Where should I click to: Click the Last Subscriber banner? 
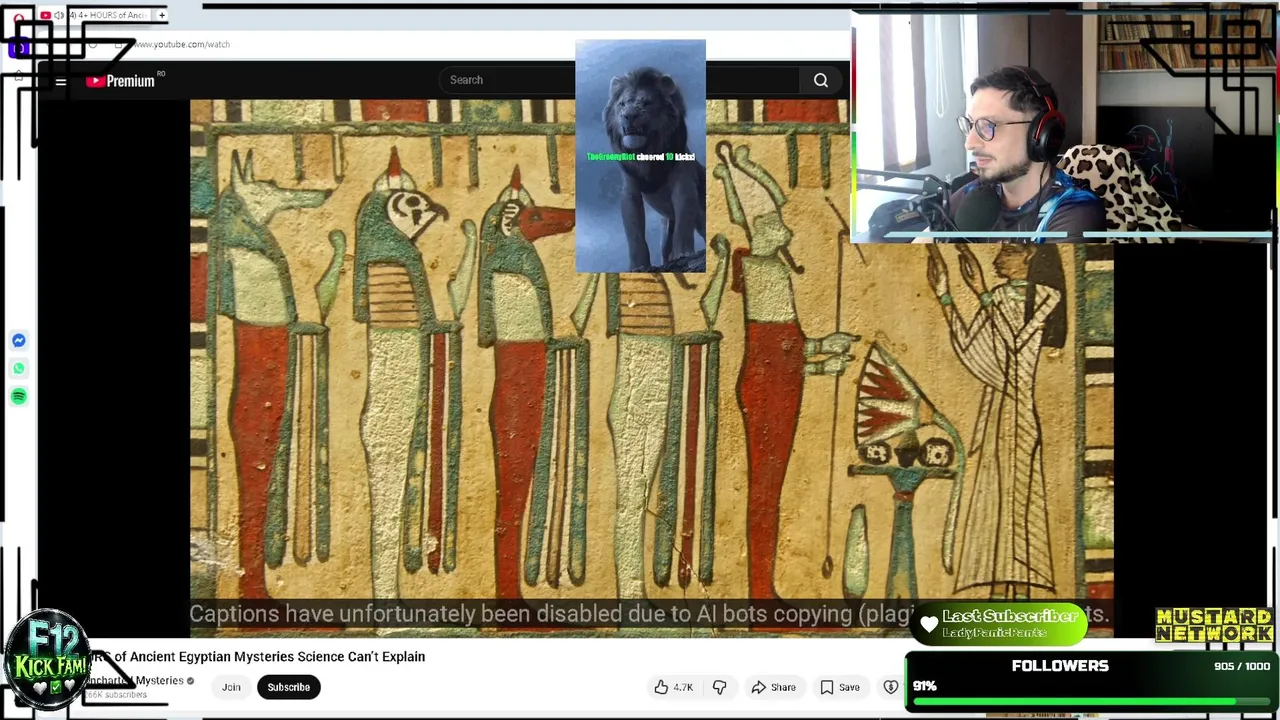tap(1000, 624)
